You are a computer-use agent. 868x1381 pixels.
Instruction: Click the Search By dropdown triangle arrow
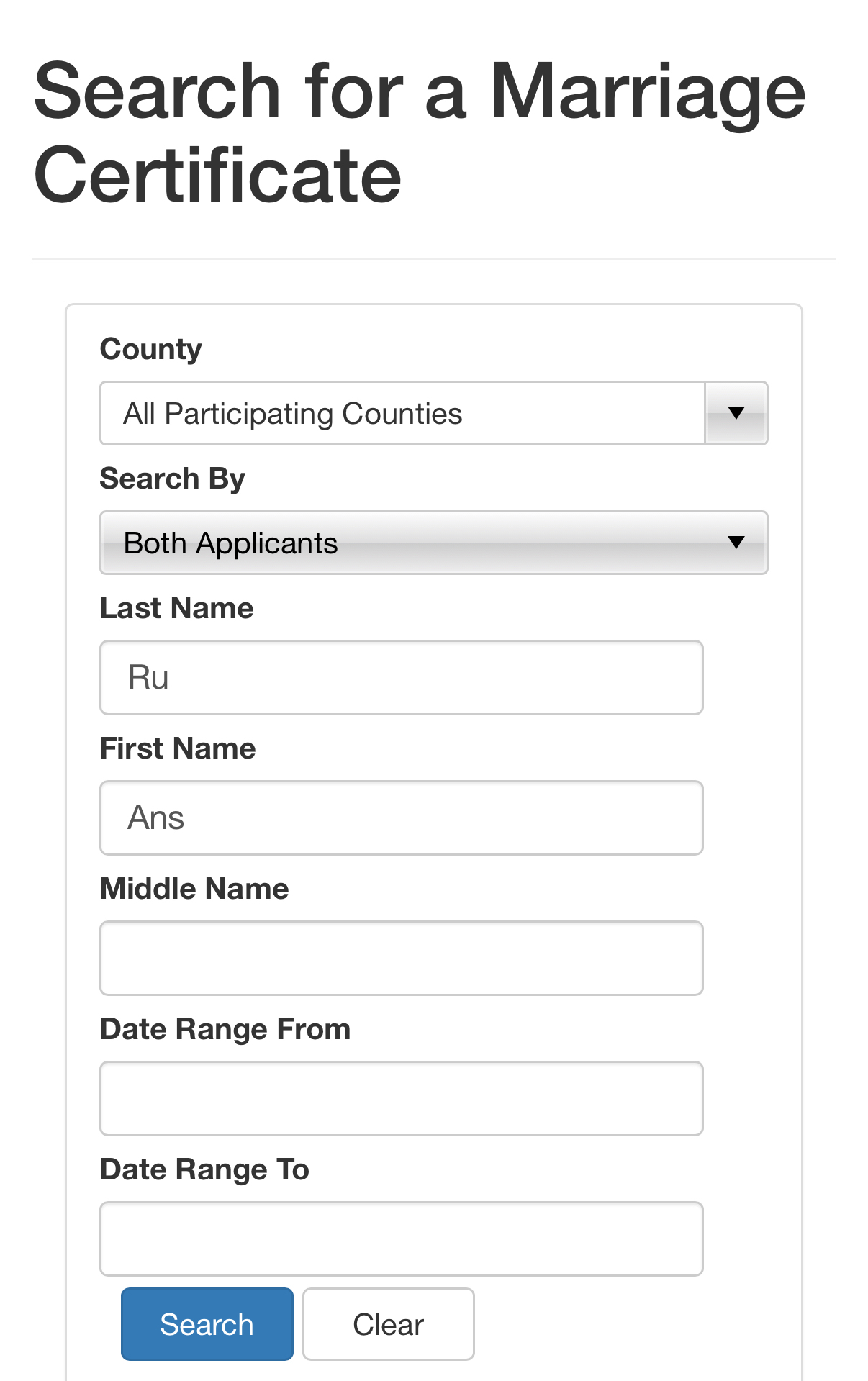click(x=736, y=543)
